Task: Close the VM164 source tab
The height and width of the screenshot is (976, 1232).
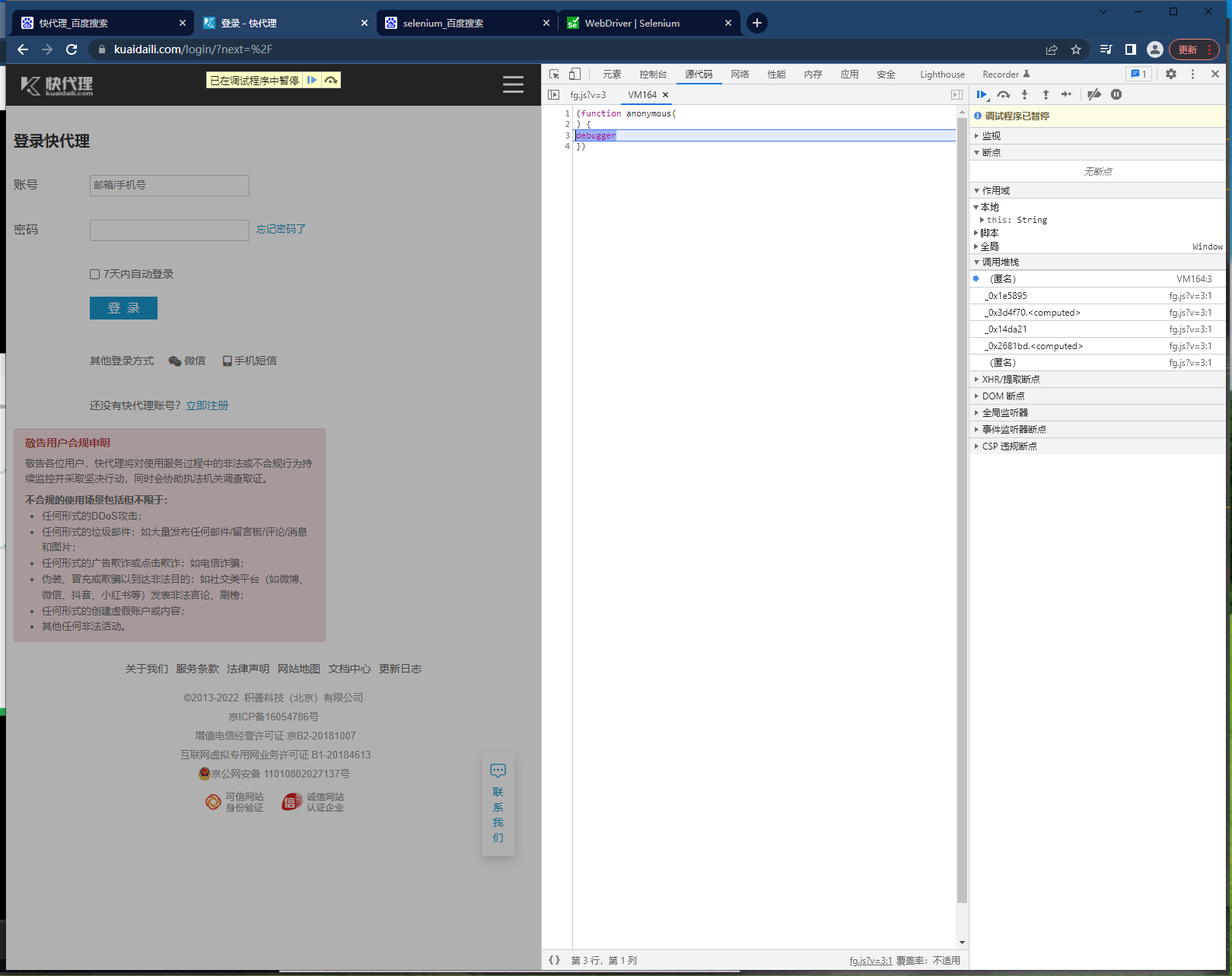Action: pyautogui.click(x=665, y=95)
